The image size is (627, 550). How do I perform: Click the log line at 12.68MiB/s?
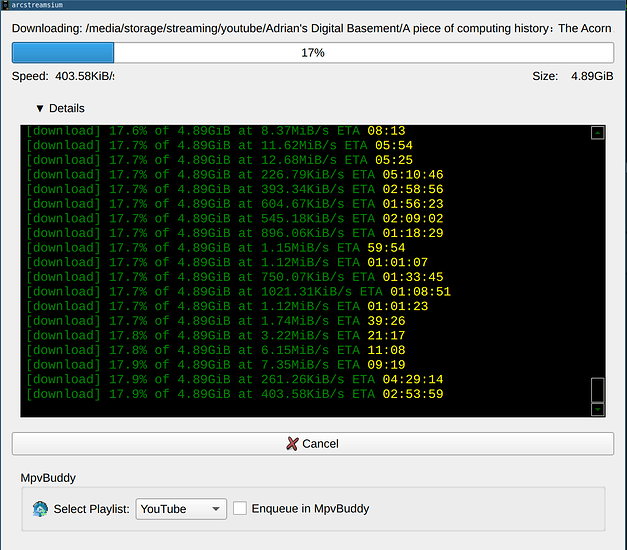pyautogui.click(x=220, y=160)
